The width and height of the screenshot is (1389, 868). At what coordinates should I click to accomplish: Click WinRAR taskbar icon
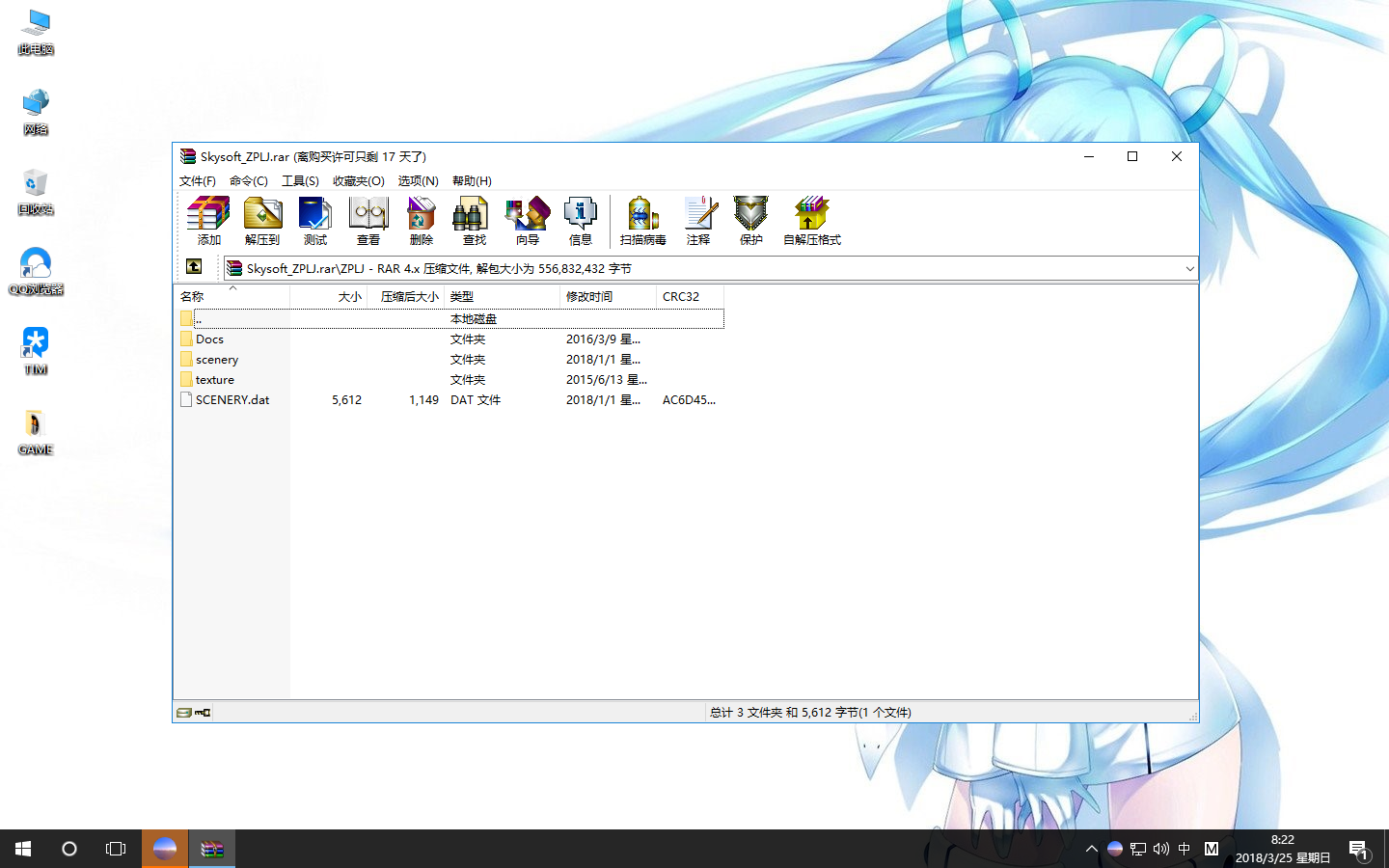click(x=212, y=849)
